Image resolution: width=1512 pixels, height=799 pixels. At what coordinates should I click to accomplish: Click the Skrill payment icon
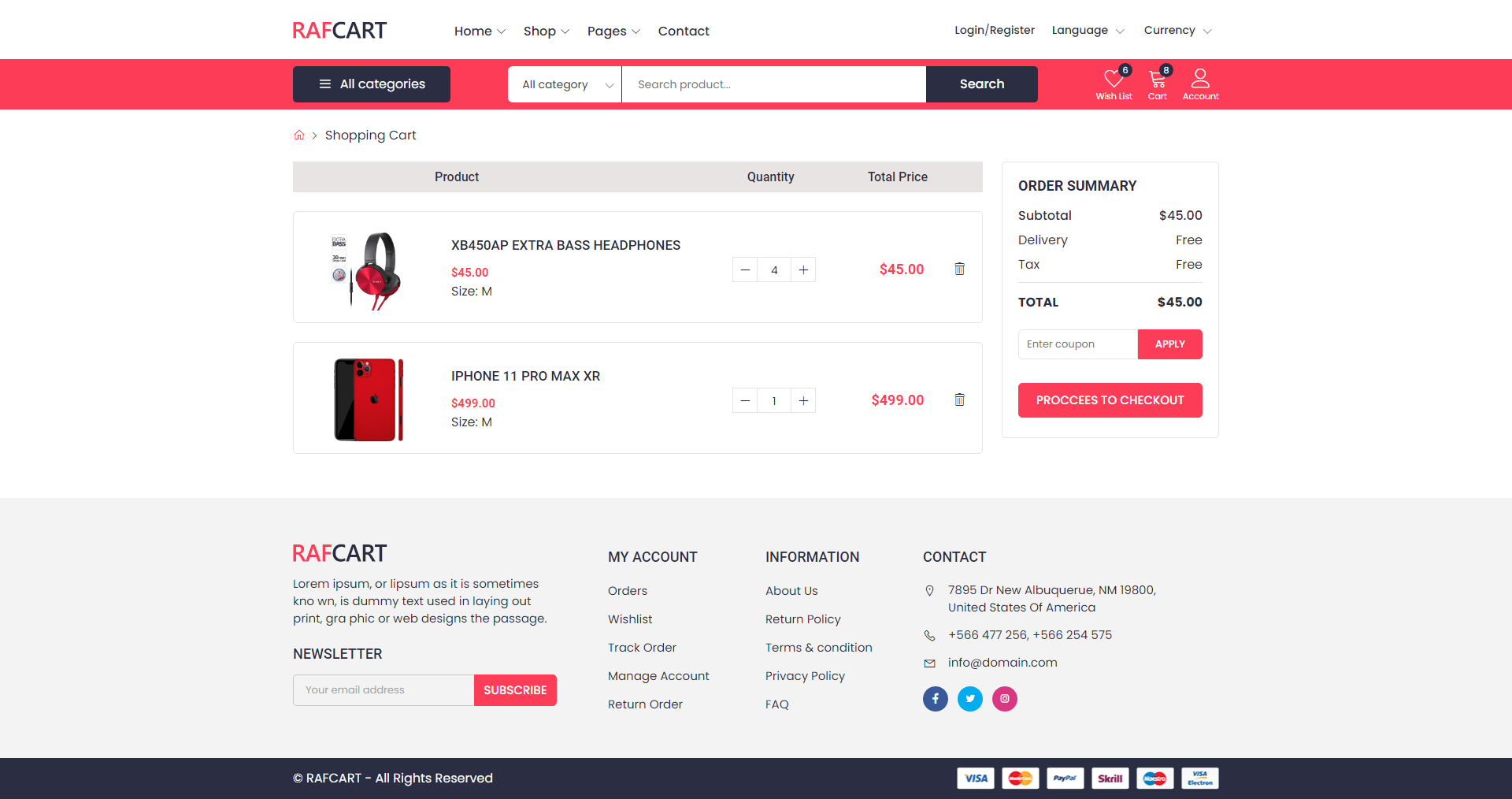tap(1110, 779)
